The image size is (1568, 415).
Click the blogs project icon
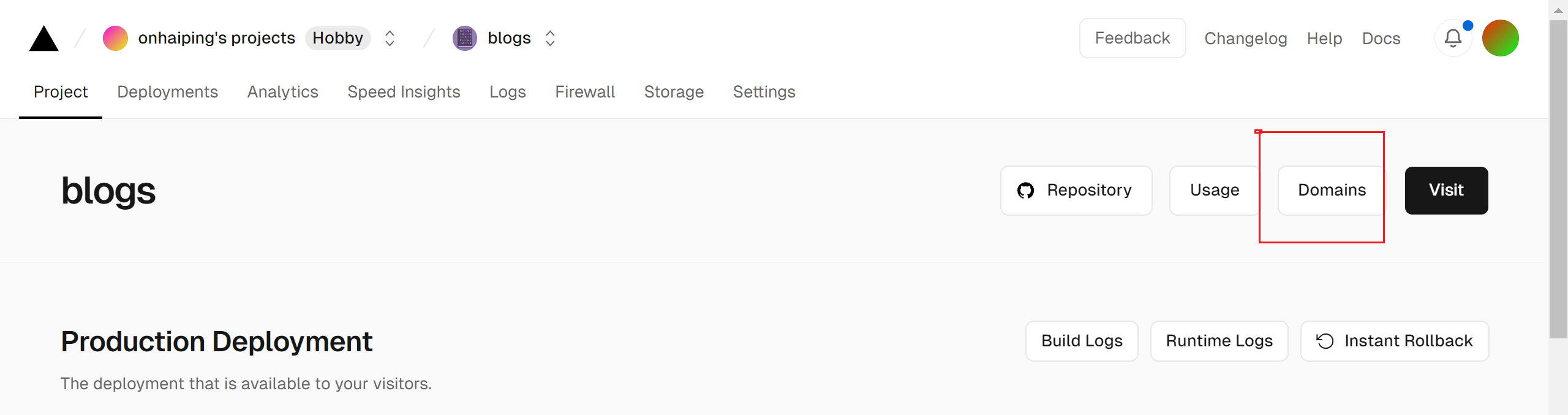(465, 38)
